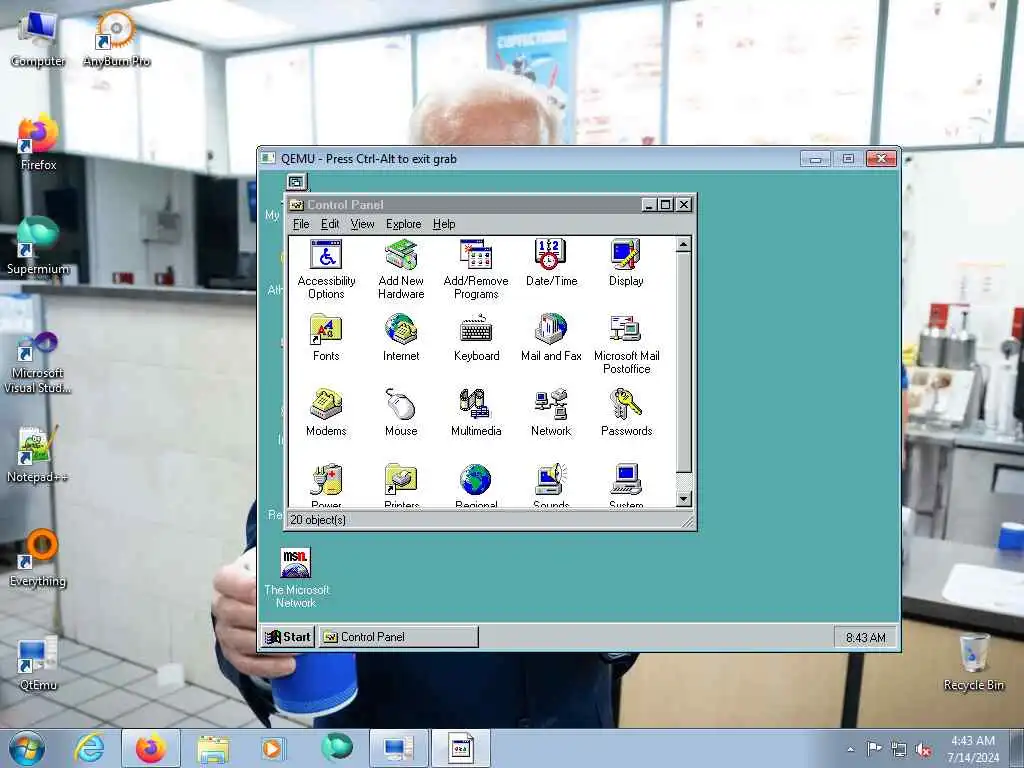
Task: Click the Control Panel title bar system icon
Action: pyautogui.click(x=296, y=204)
